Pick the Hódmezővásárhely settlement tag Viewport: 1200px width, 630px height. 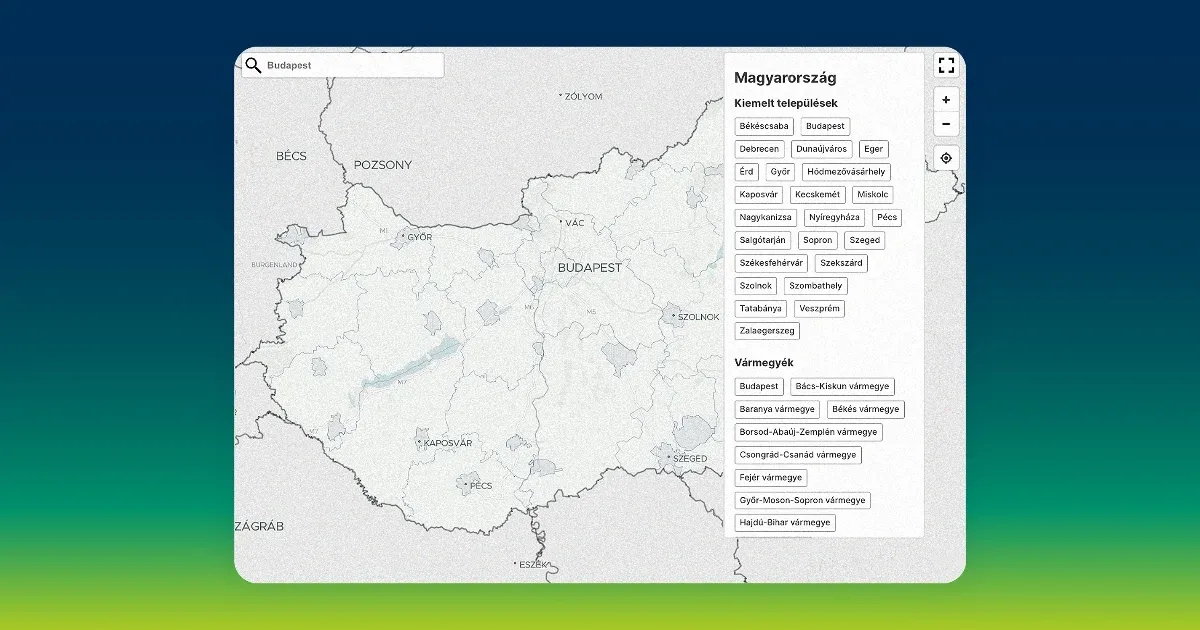[845, 172]
